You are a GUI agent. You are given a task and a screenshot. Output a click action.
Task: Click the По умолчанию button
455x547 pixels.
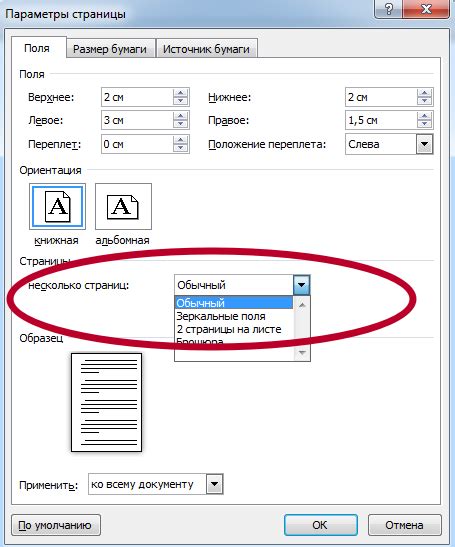click(x=56, y=525)
